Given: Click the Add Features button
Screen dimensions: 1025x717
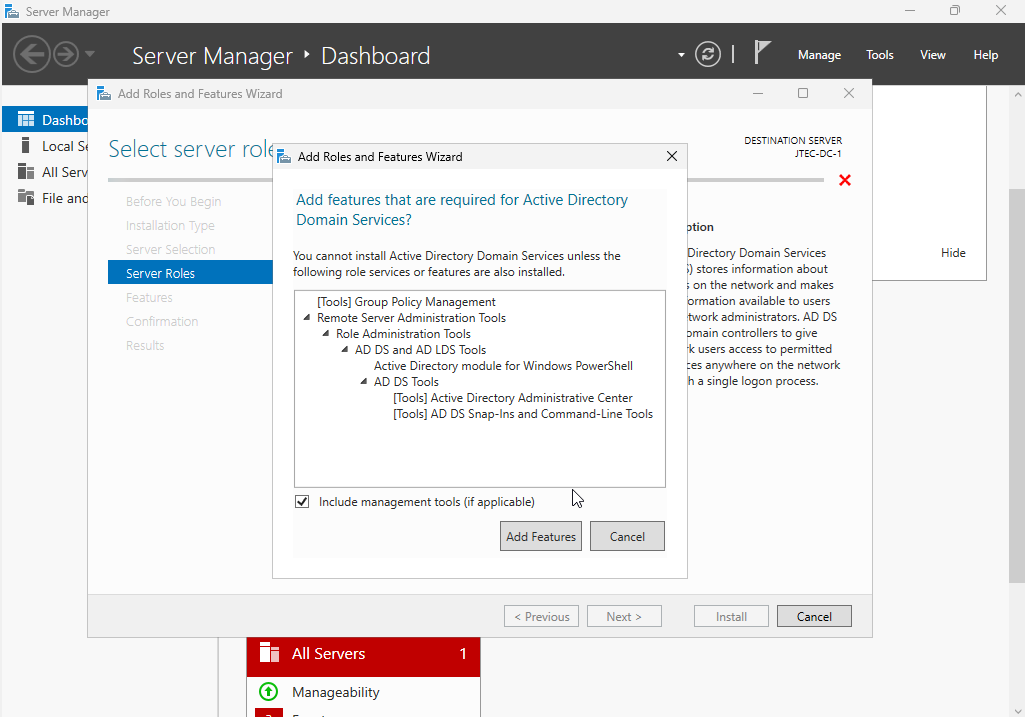Looking at the screenshot, I should coord(541,536).
